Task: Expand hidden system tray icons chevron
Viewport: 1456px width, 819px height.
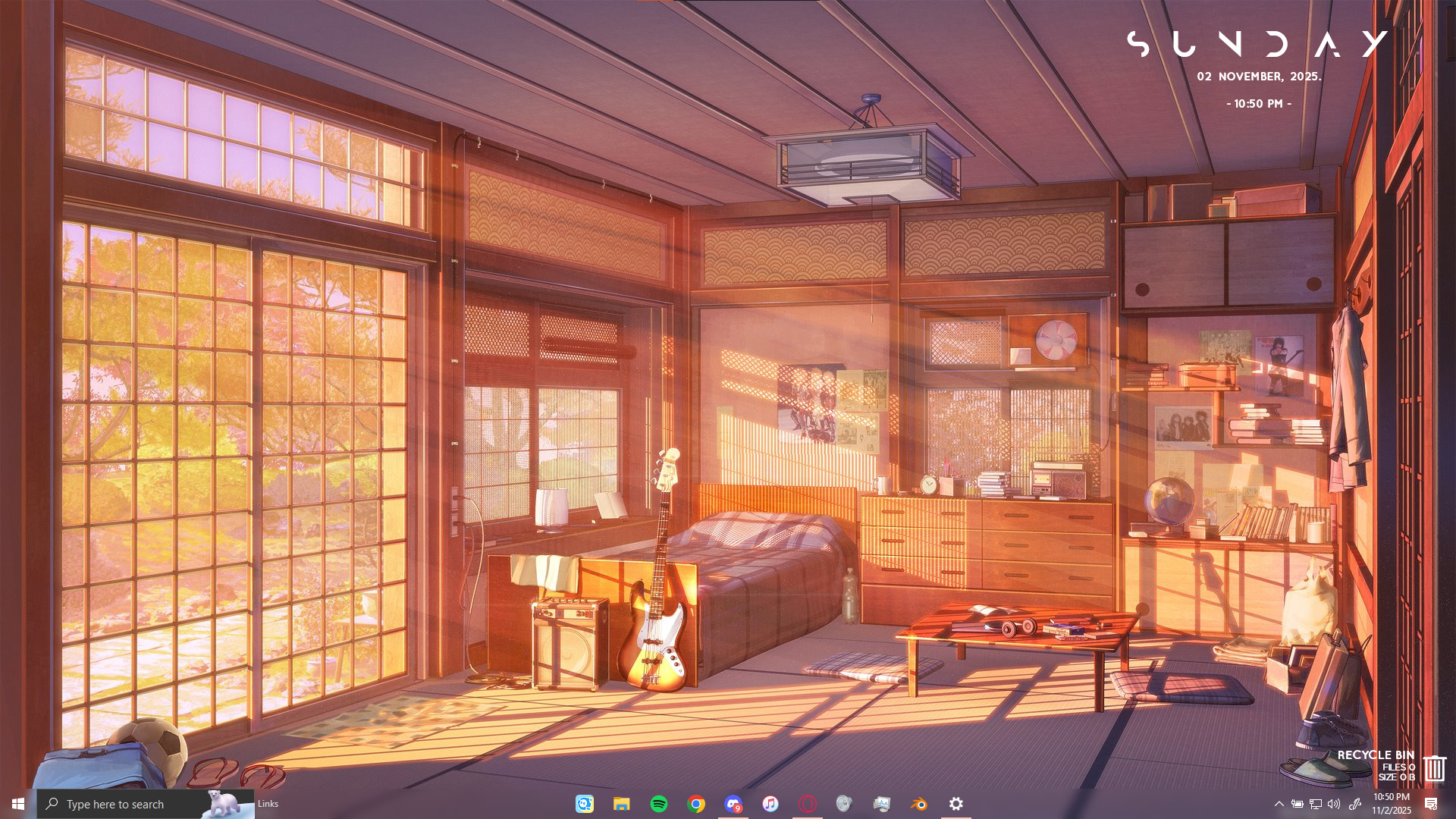Action: coord(1279,804)
